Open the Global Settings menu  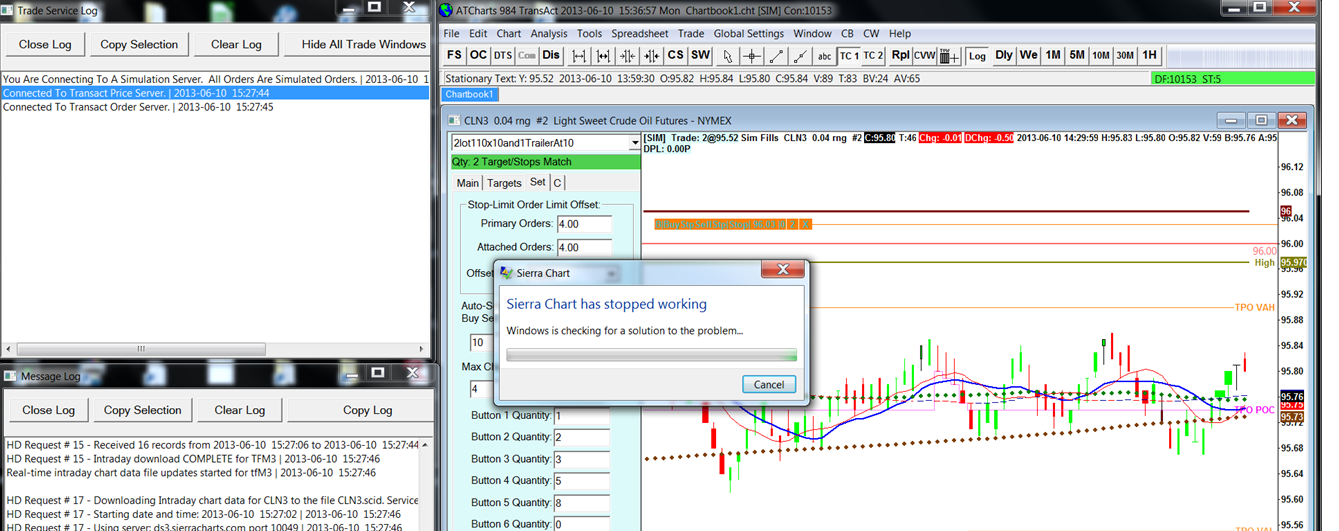[x=749, y=33]
